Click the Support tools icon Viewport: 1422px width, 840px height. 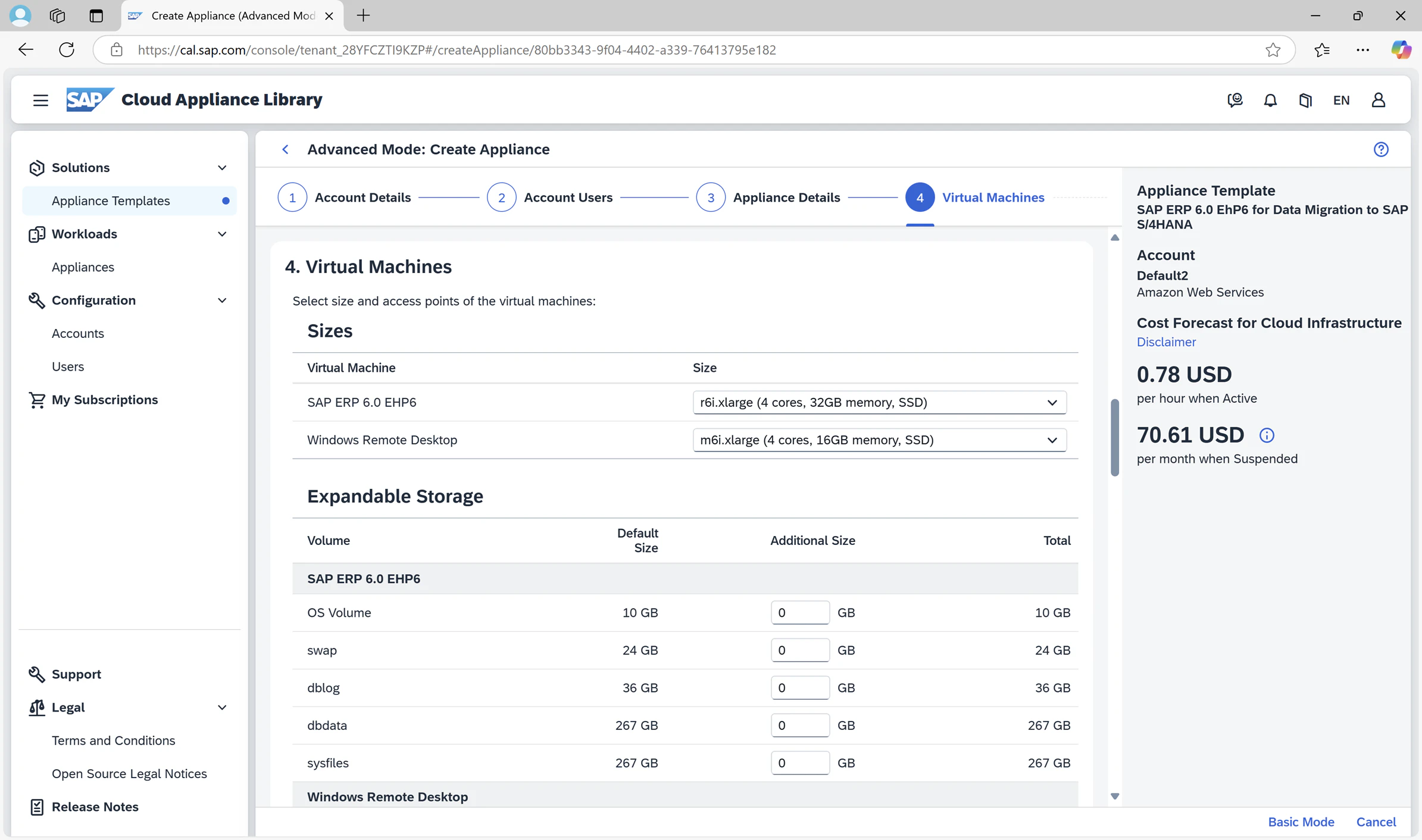pyautogui.click(x=37, y=674)
